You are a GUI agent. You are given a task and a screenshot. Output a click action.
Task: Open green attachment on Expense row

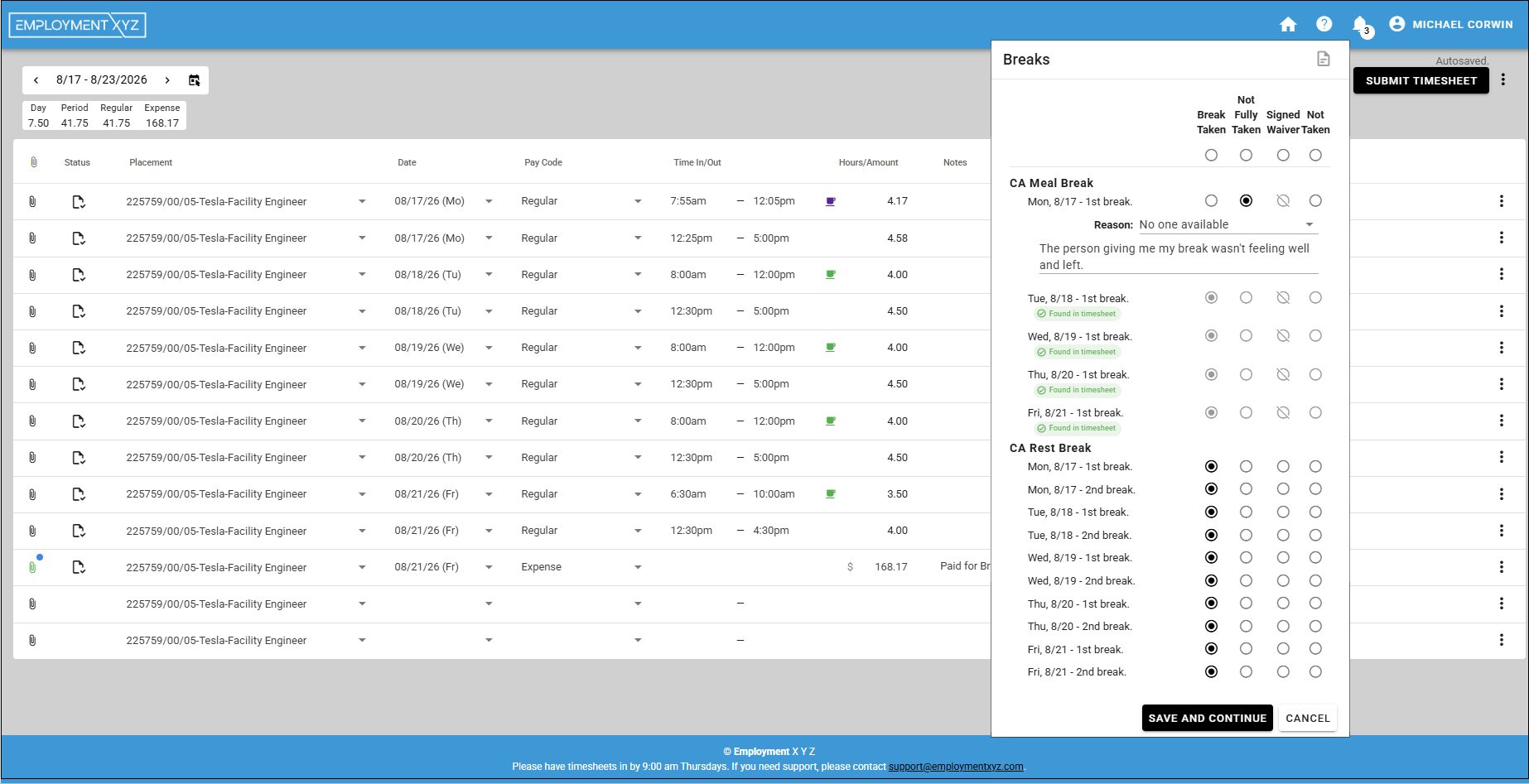[x=32, y=567]
